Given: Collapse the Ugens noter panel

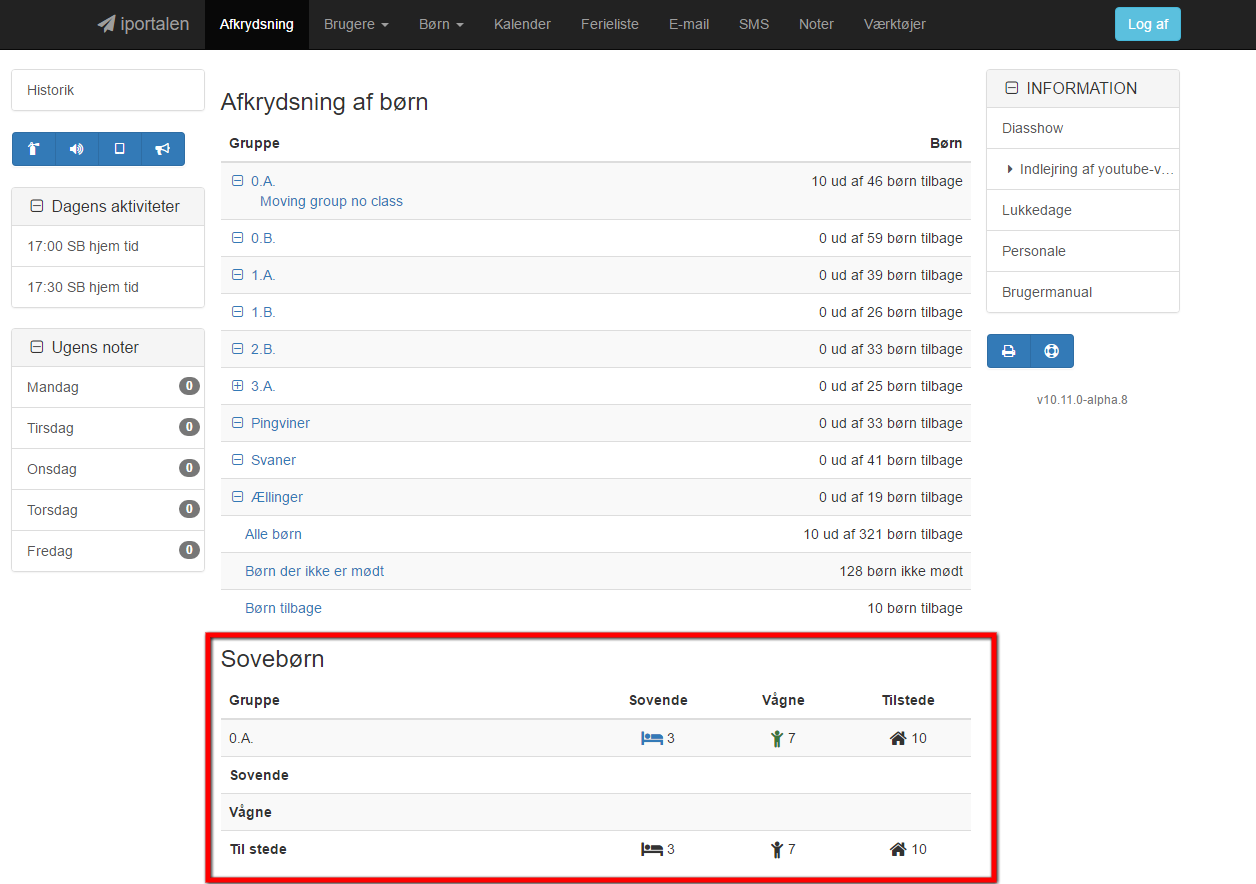Looking at the screenshot, I should pos(37,347).
